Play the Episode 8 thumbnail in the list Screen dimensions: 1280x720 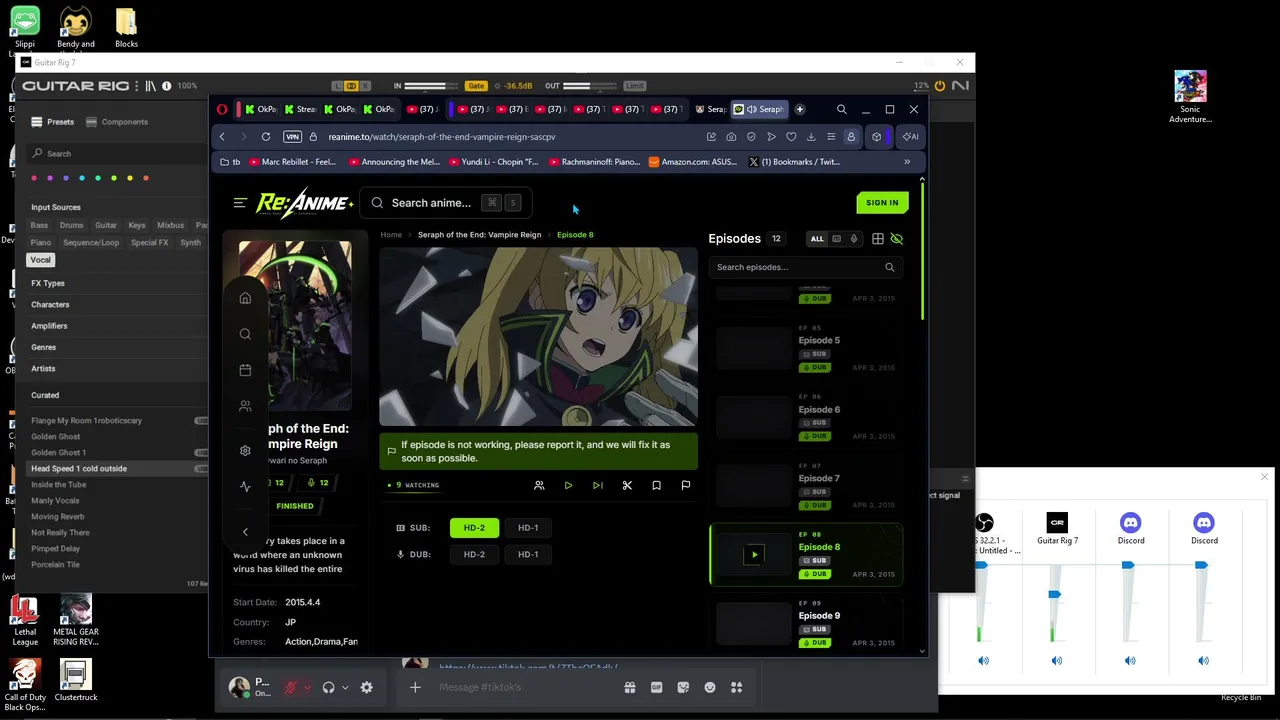754,554
